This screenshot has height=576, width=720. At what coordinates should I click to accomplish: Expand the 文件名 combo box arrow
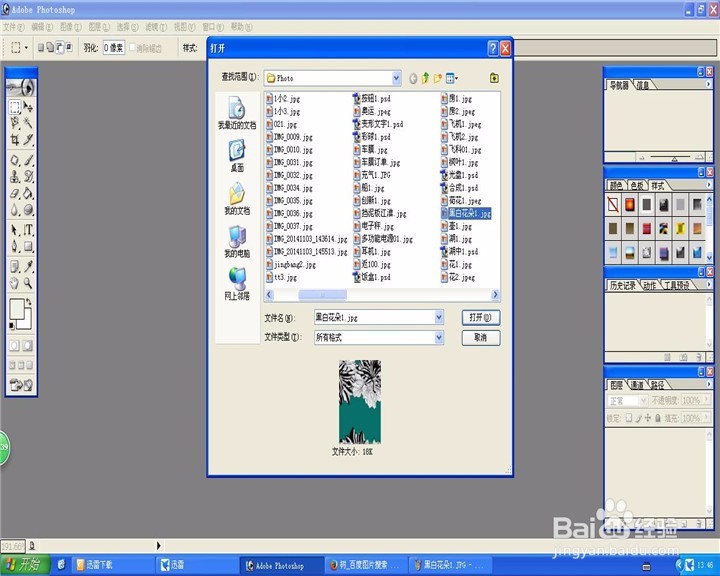[439, 317]
